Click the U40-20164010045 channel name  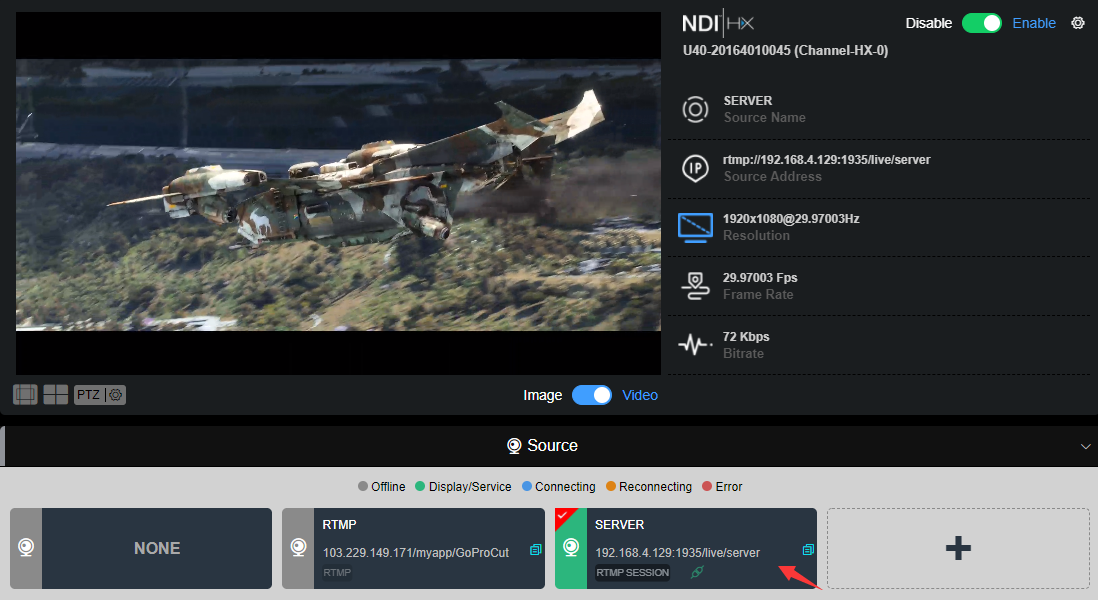click(x=785, y=50)
